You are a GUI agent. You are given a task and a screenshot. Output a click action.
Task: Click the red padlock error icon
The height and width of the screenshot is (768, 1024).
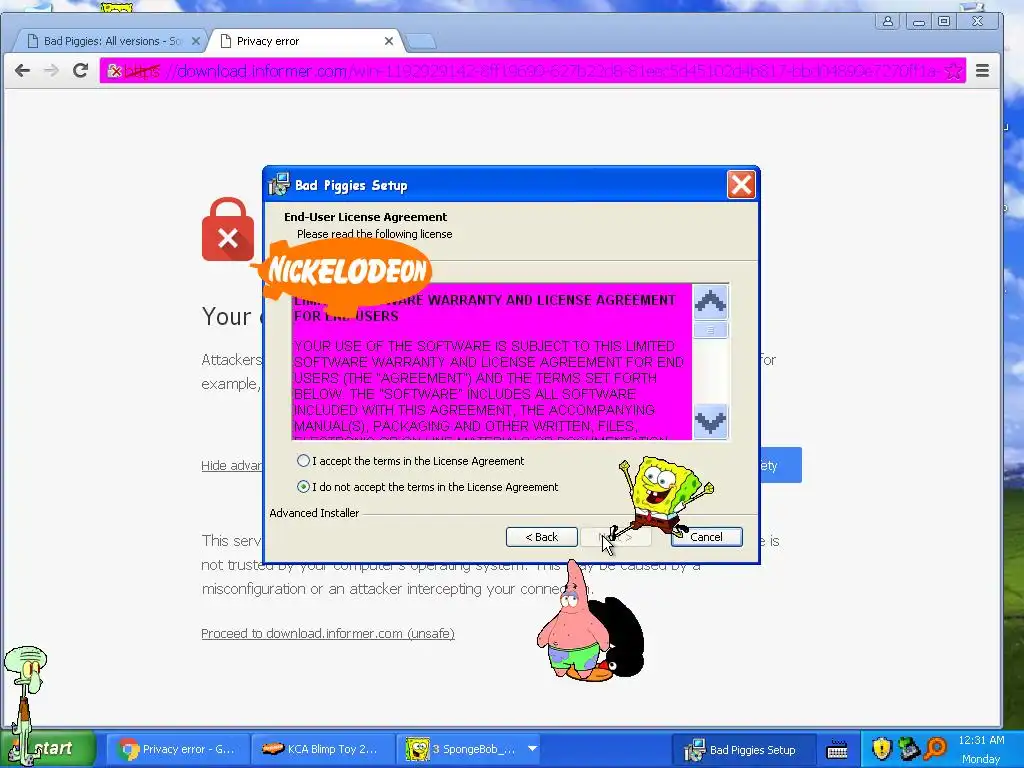[x=227, y=230]
